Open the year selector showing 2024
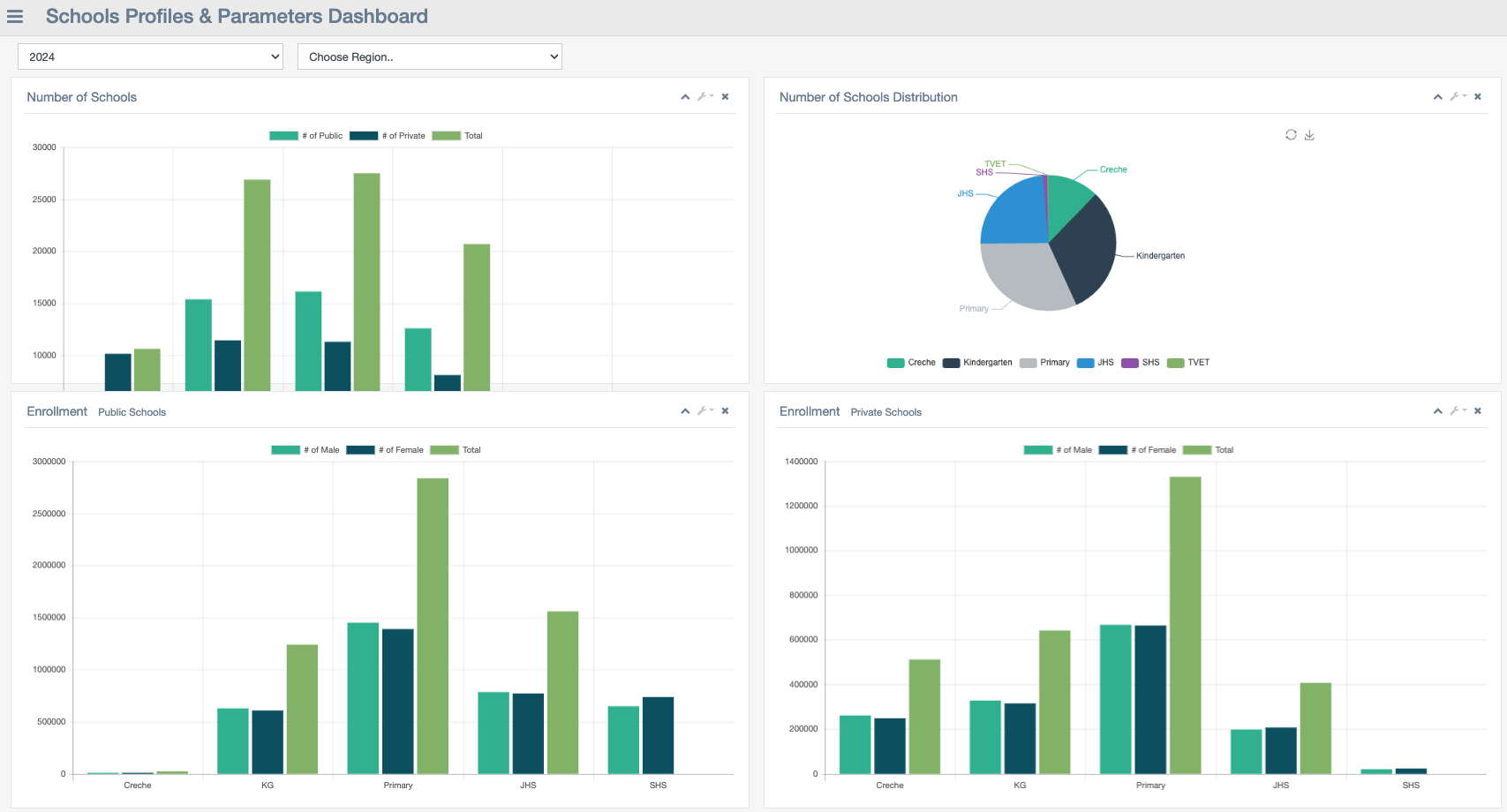 pos(150,56)
